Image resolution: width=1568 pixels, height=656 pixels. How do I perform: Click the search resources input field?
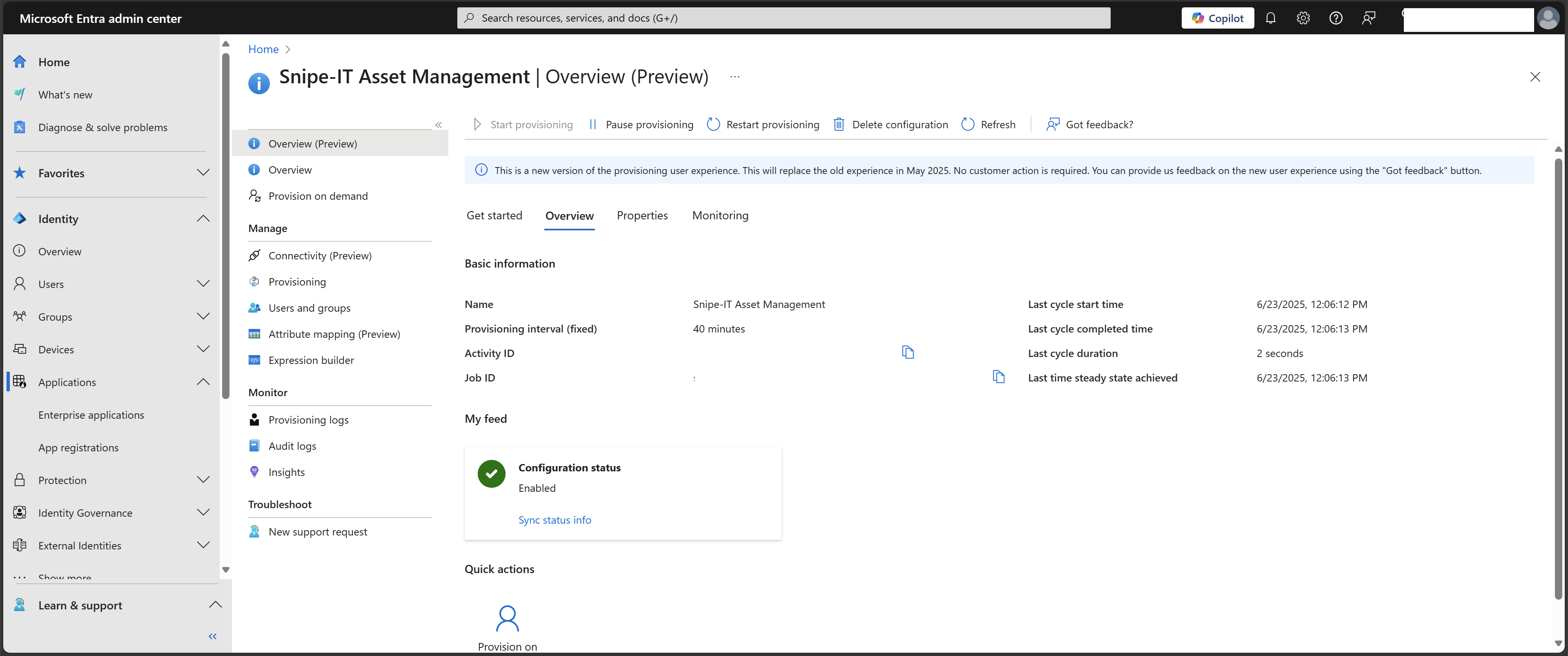click(x=784, y=18)
